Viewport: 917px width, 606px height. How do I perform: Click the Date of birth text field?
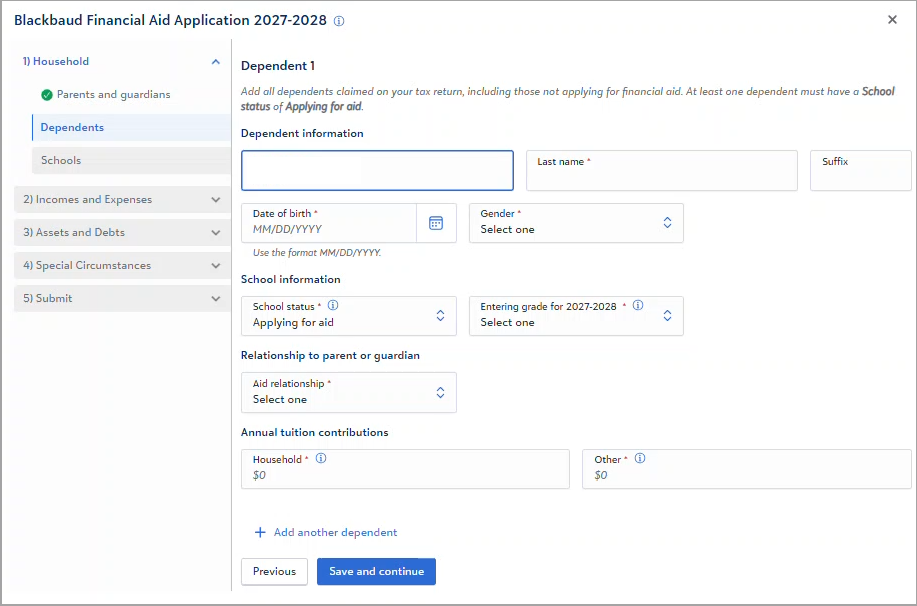[x=329, y=223]
